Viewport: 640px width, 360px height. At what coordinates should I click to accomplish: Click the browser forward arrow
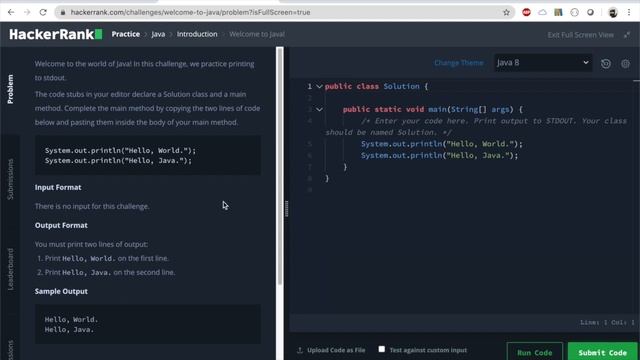click(27, 12)
